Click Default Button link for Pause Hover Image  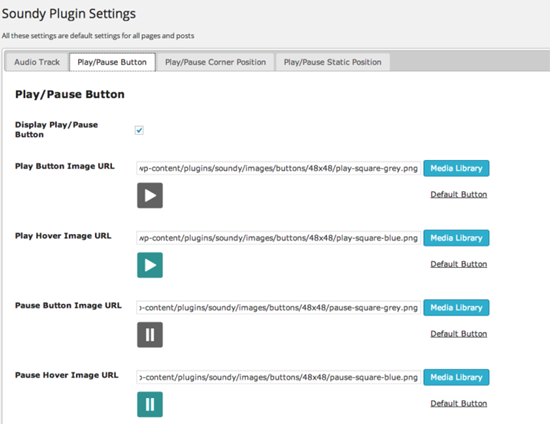click(x=459, y=403)
